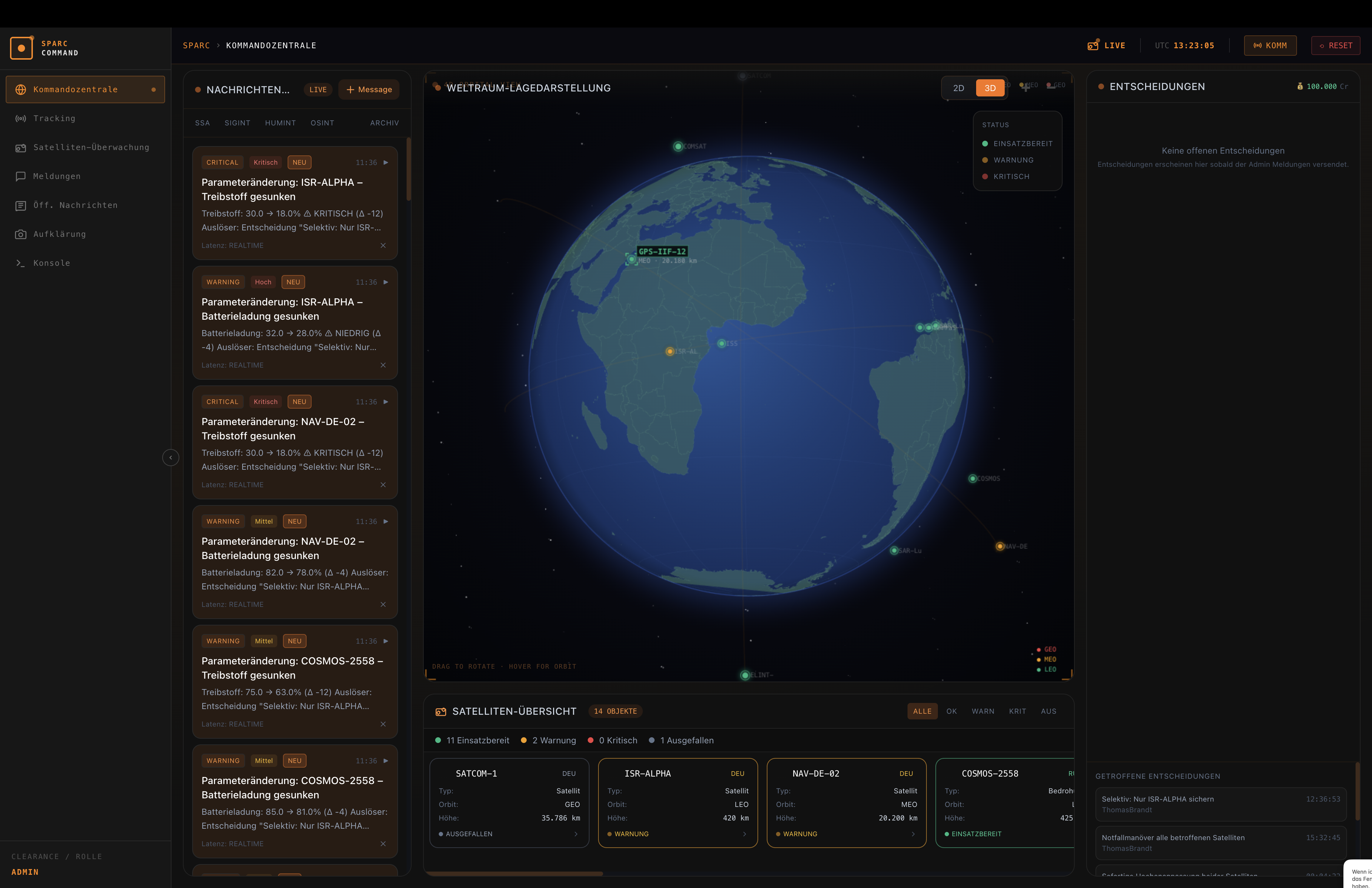Click the SPARC Command logo icon
1372x888 pixels.
click(22, 48)
